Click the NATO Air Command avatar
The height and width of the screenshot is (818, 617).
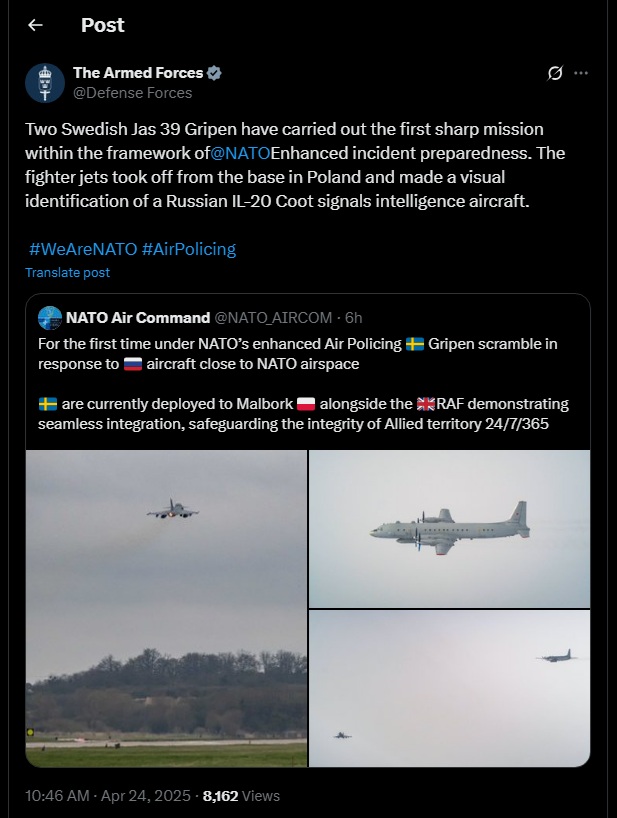49,318
